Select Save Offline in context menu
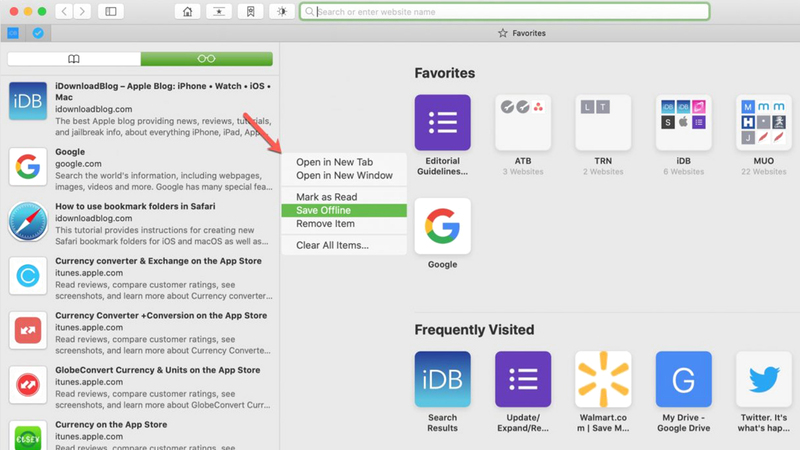This screenshot has height=450, width=800. pyautogui.click(x=323, y=210)
